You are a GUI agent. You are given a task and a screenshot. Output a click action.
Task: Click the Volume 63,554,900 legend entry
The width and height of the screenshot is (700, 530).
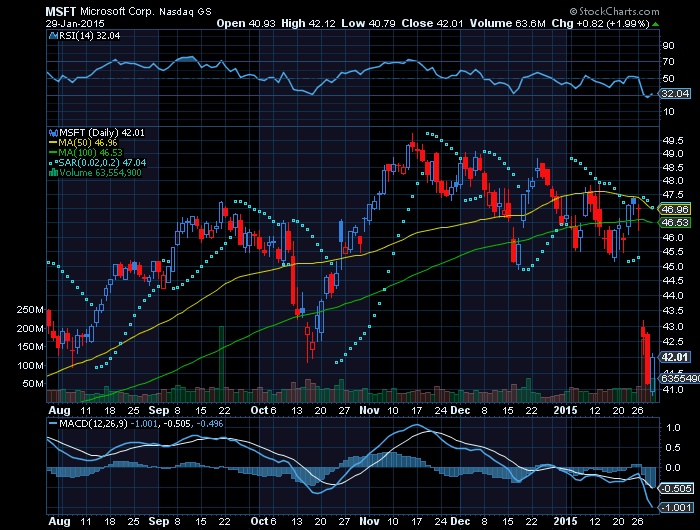pyautogui.click(x=100, y=173)
